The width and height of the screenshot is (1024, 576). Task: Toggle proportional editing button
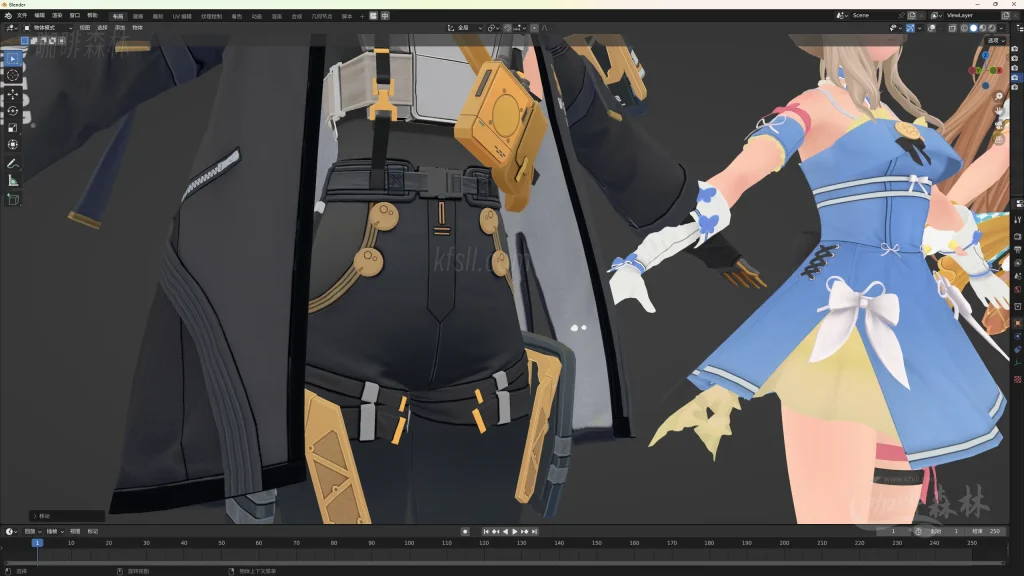point(534,28)
